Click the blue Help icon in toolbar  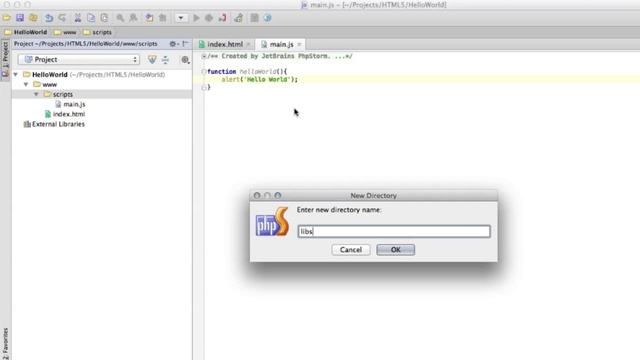click(267, 18)
